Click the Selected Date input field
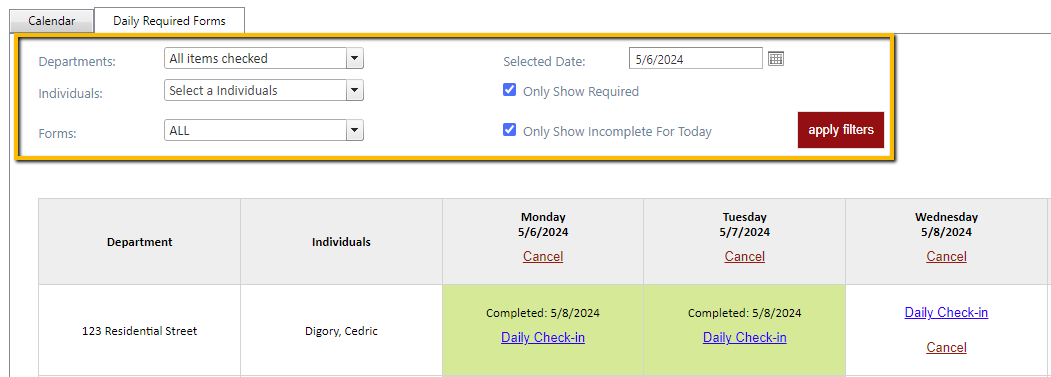 click(x=696, y=58)
